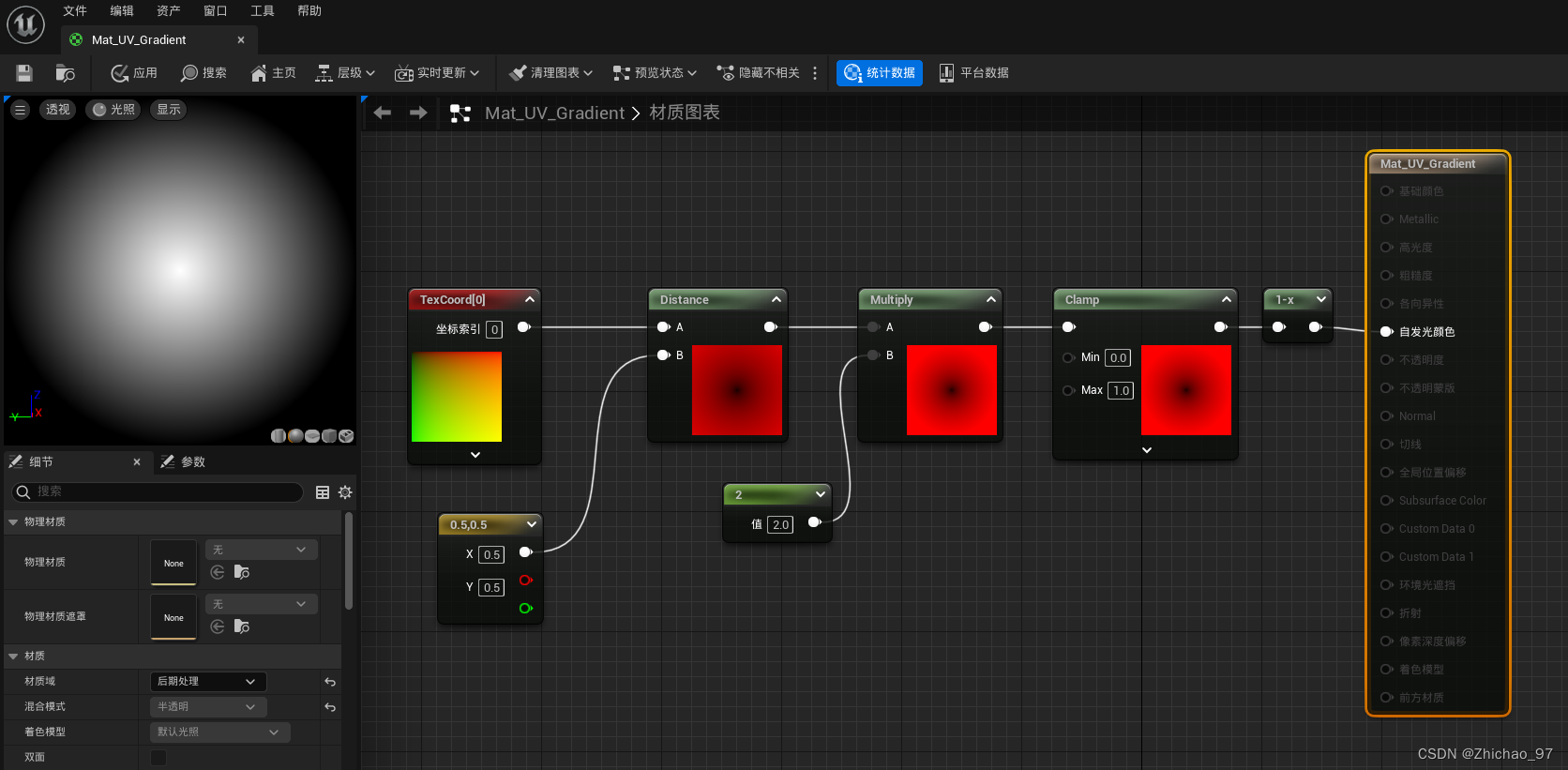
Task: Click the Unreal Engine logo icon
Action: tap(25, 24)
